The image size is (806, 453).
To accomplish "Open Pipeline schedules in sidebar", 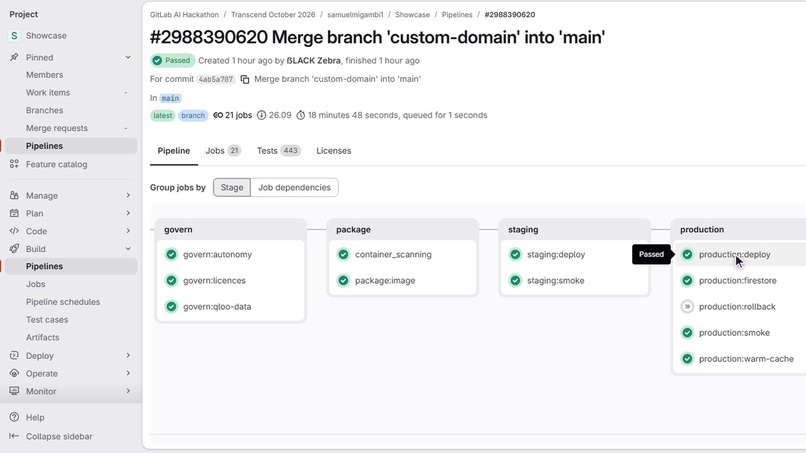I will coord(63,302).
